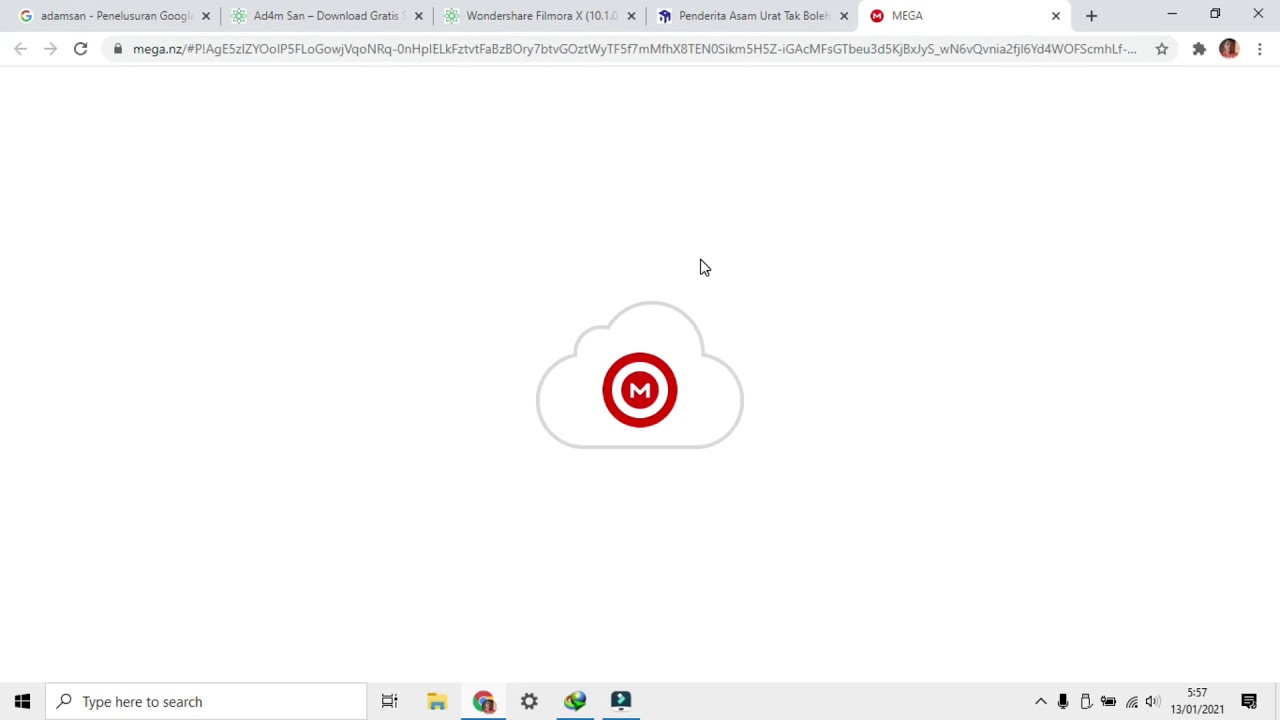Open Settings gear from the taskbar
The width and height of the screenshot is (1280, 720).
click(x=529, y=701)
